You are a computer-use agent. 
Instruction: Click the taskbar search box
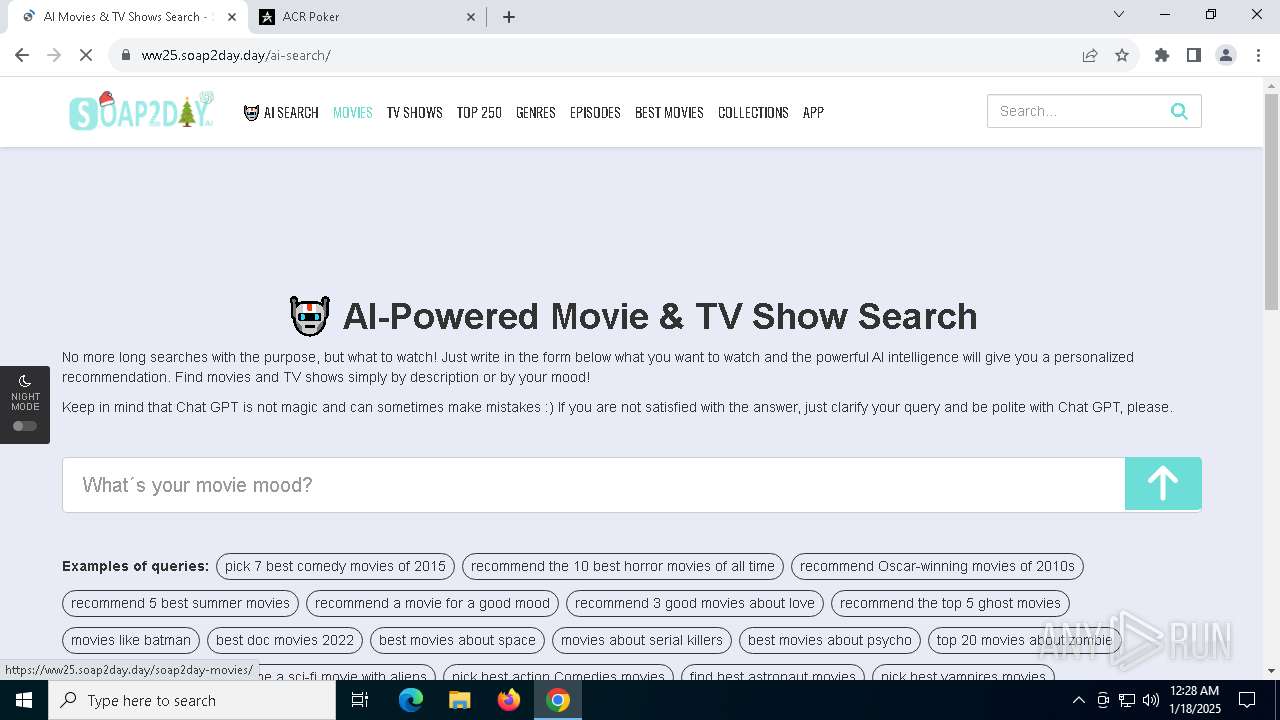(x=192, y=700)
